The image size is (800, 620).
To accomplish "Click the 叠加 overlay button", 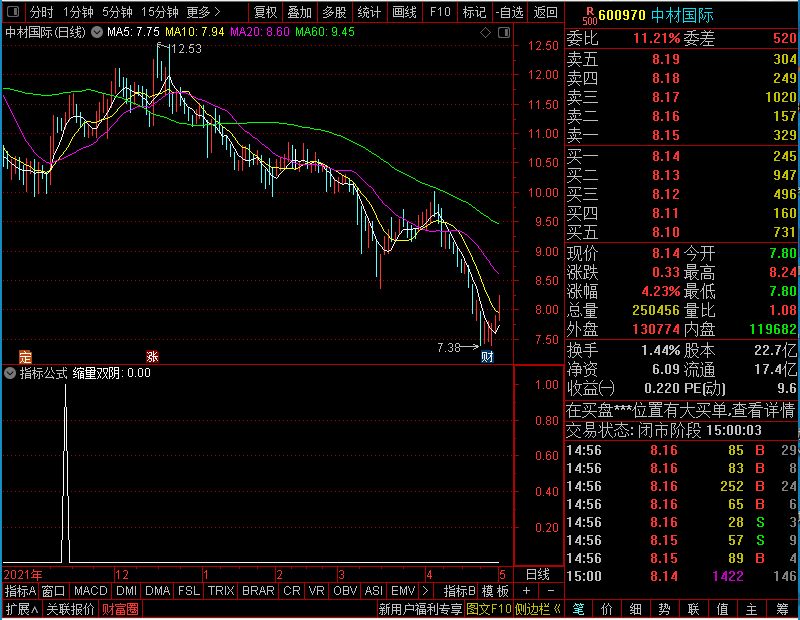I will pos(299,12).
